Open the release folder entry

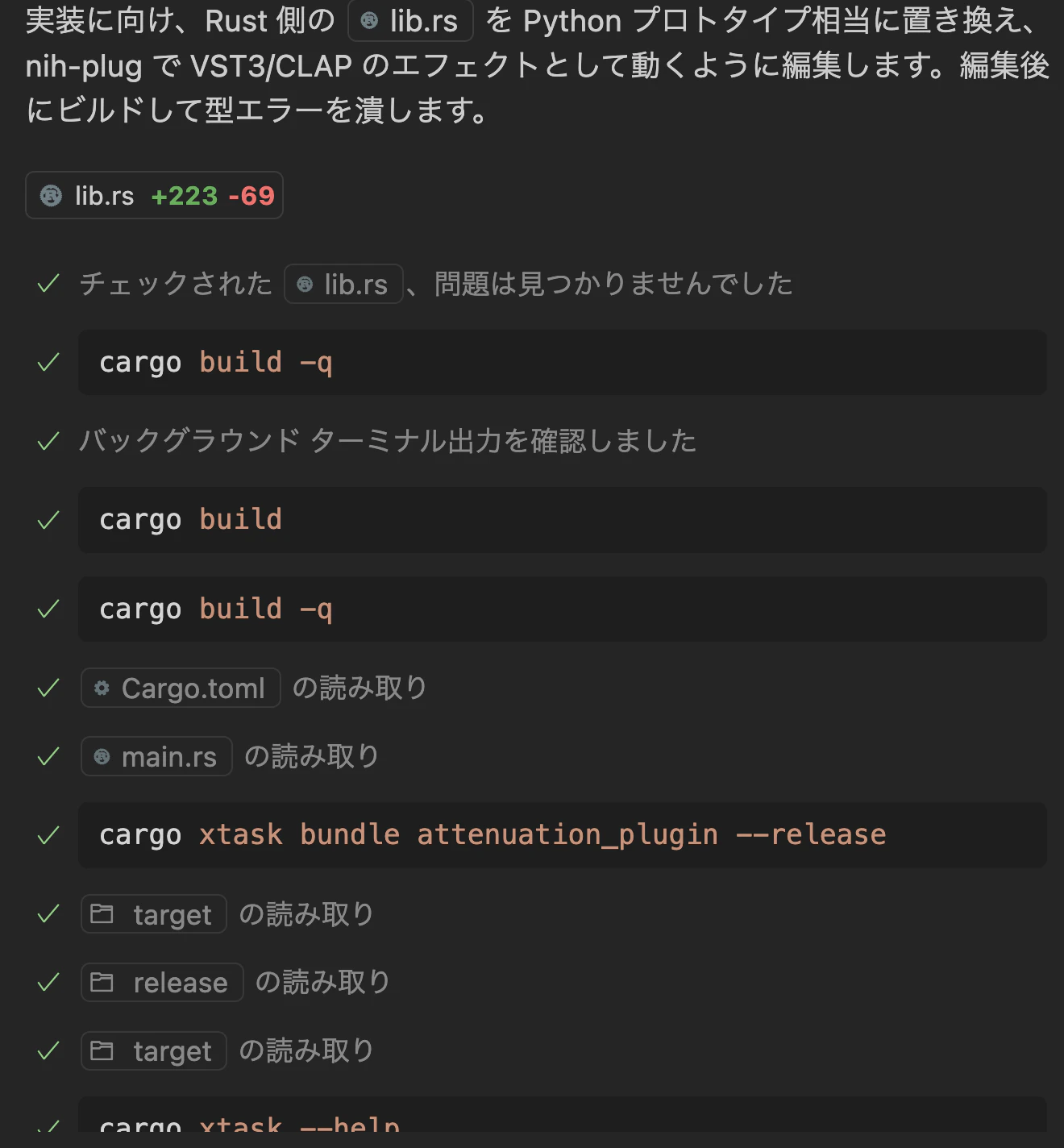tap(161, 982)
